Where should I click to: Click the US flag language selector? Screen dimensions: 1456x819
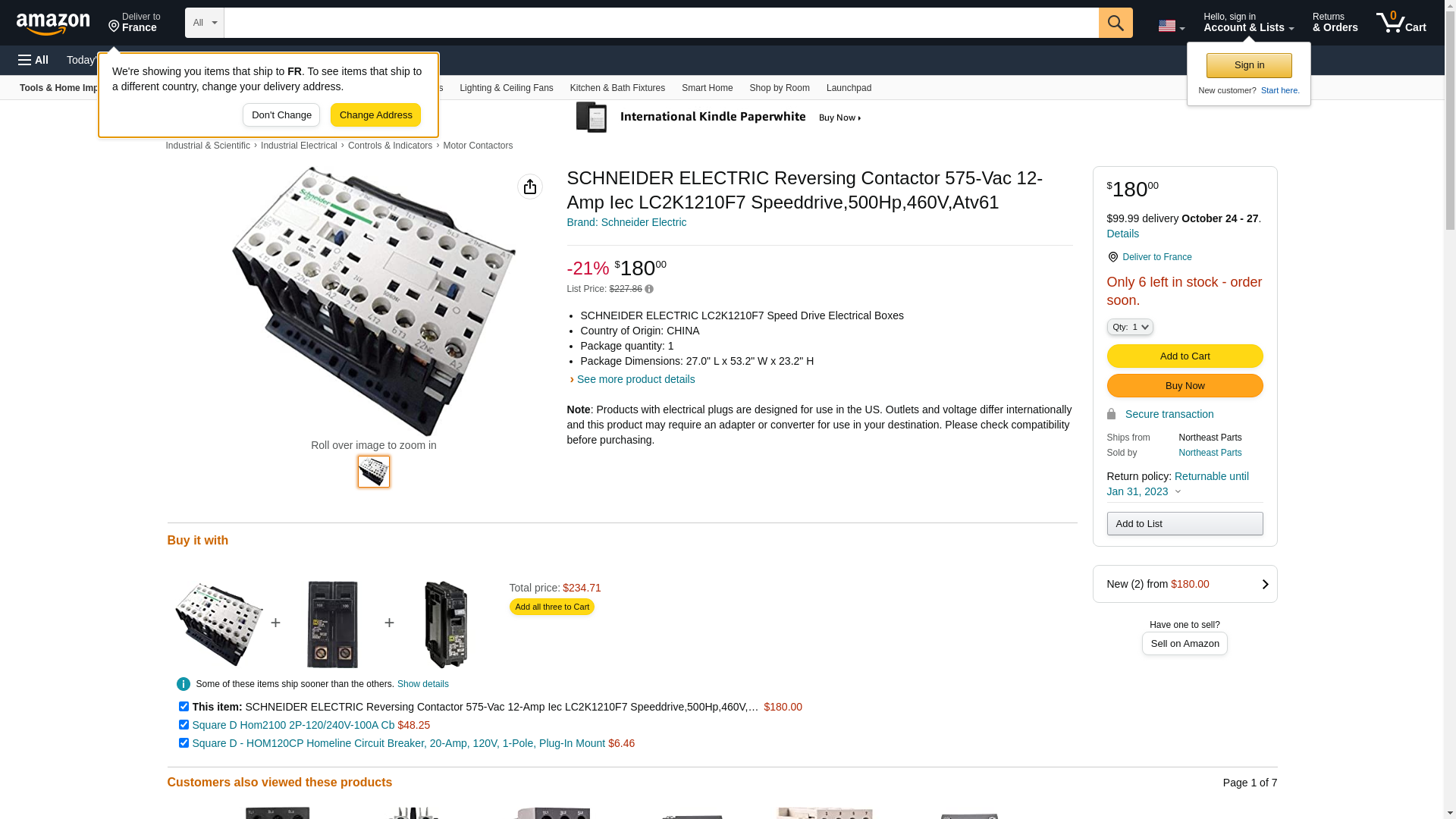tap(1171, 26)
